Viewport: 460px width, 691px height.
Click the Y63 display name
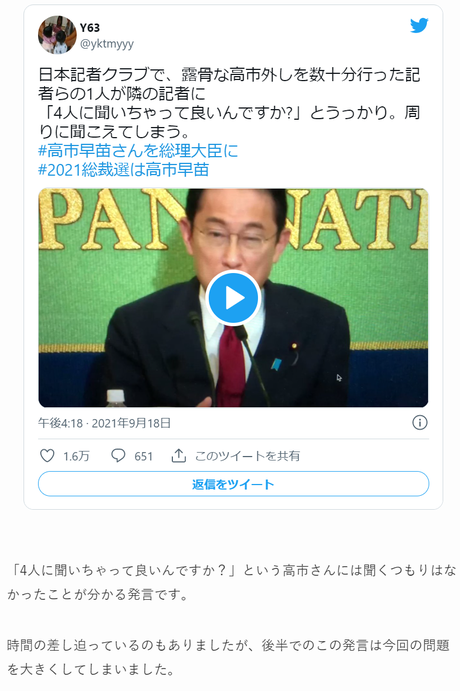coord(90,28)
